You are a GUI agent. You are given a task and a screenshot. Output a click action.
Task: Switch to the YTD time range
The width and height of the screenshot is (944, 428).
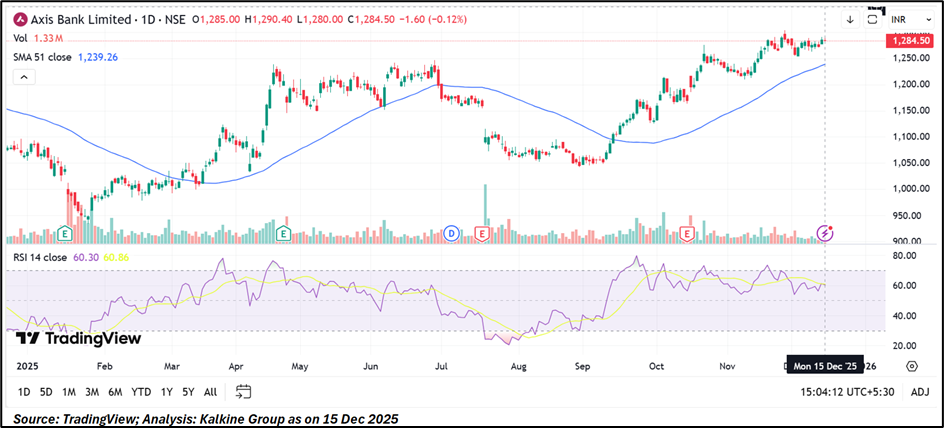click(141, 391)
